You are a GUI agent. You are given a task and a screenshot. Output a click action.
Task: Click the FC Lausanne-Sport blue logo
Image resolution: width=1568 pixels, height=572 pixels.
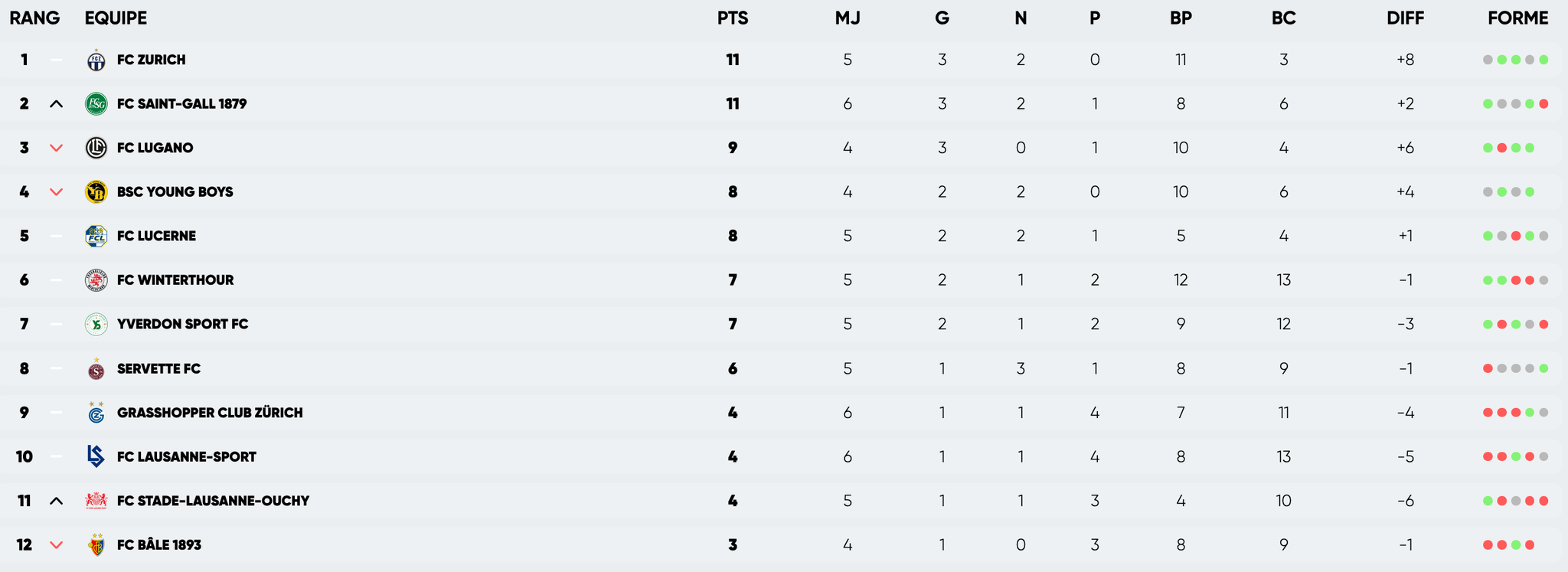coord(96,456)
